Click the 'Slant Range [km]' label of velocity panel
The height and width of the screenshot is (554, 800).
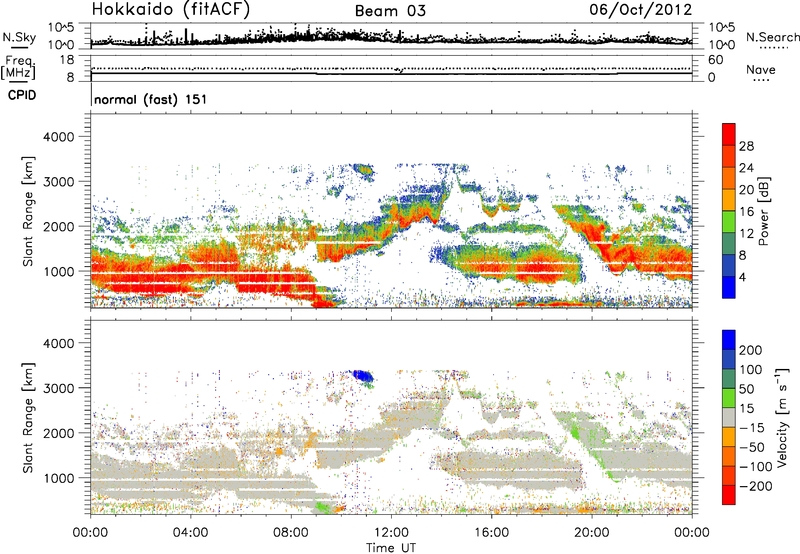[x=28, y=417]
